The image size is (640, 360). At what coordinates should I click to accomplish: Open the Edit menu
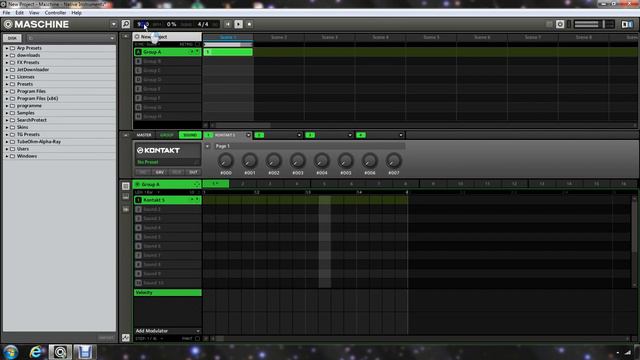[19, 13]
